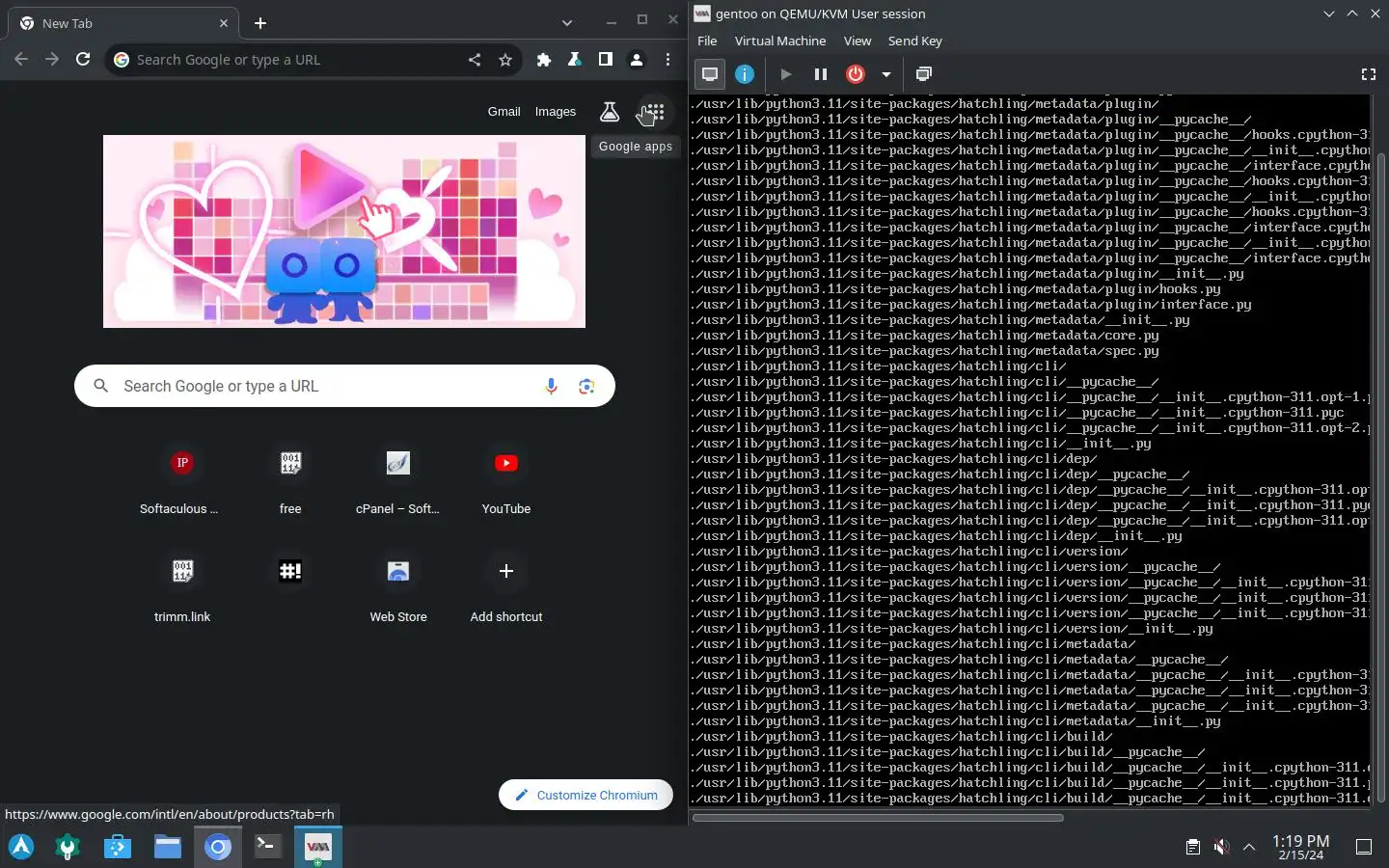This screenshot has height=868, width=1389.
Task: Open the clock showing 1:19 PM
Action: [x=1301, y=847]
